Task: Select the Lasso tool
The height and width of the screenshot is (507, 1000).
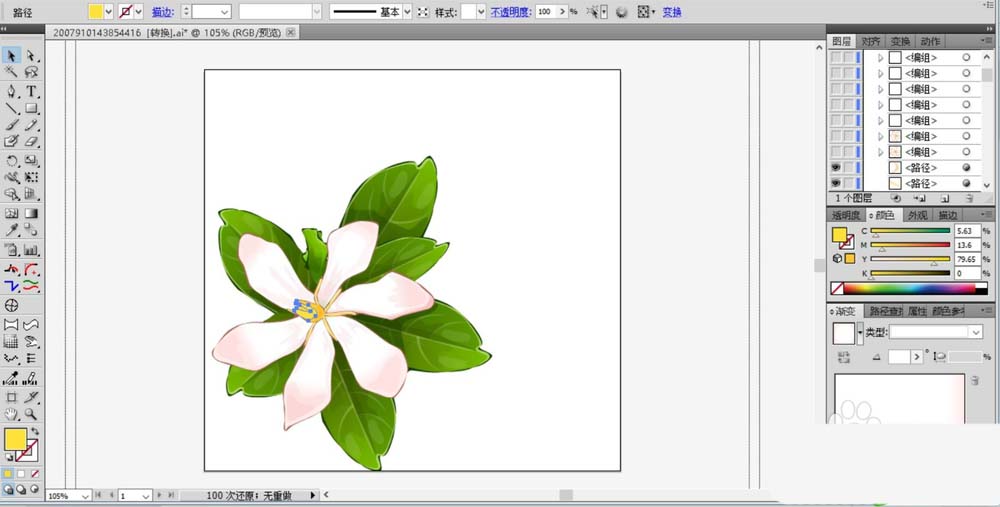Action: (x=31, y=72)
